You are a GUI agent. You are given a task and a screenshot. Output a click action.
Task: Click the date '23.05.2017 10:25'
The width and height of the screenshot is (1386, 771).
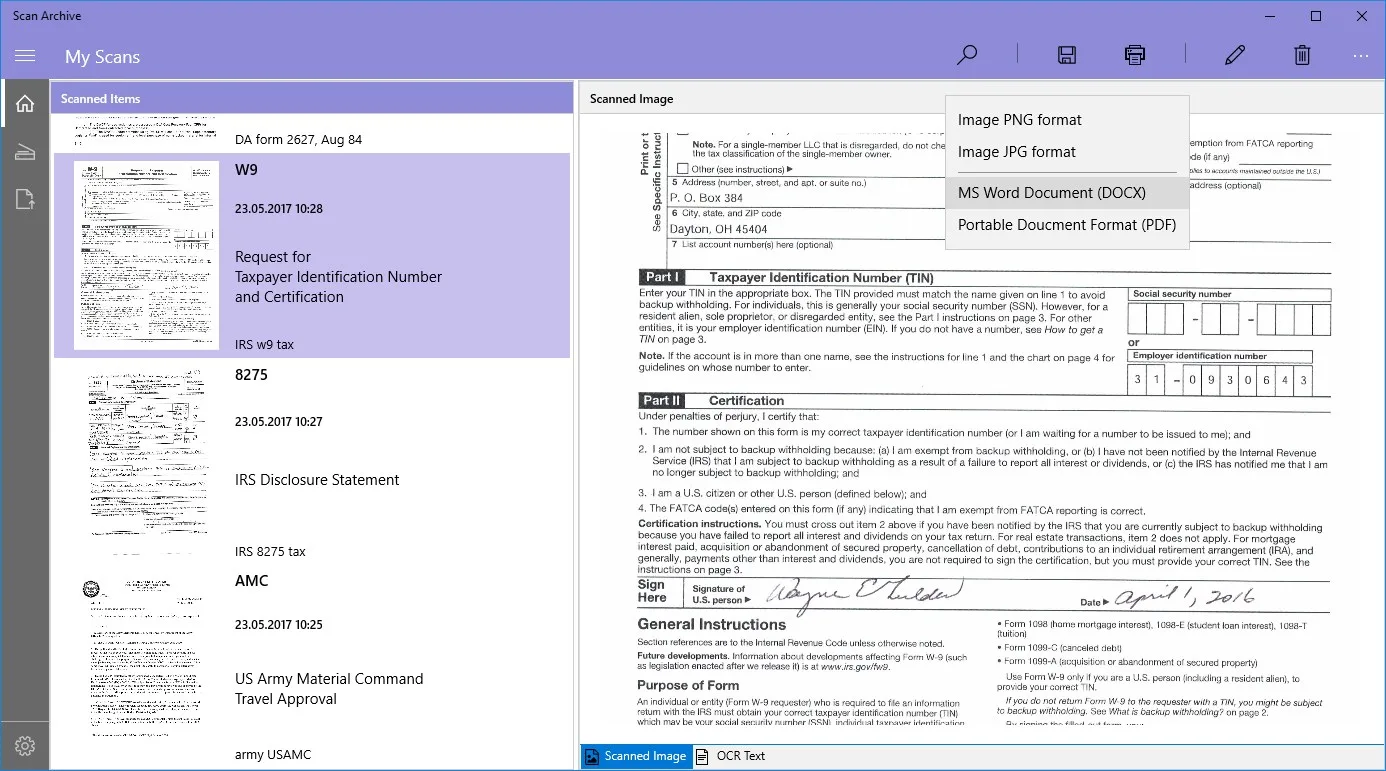pos(279,625)
